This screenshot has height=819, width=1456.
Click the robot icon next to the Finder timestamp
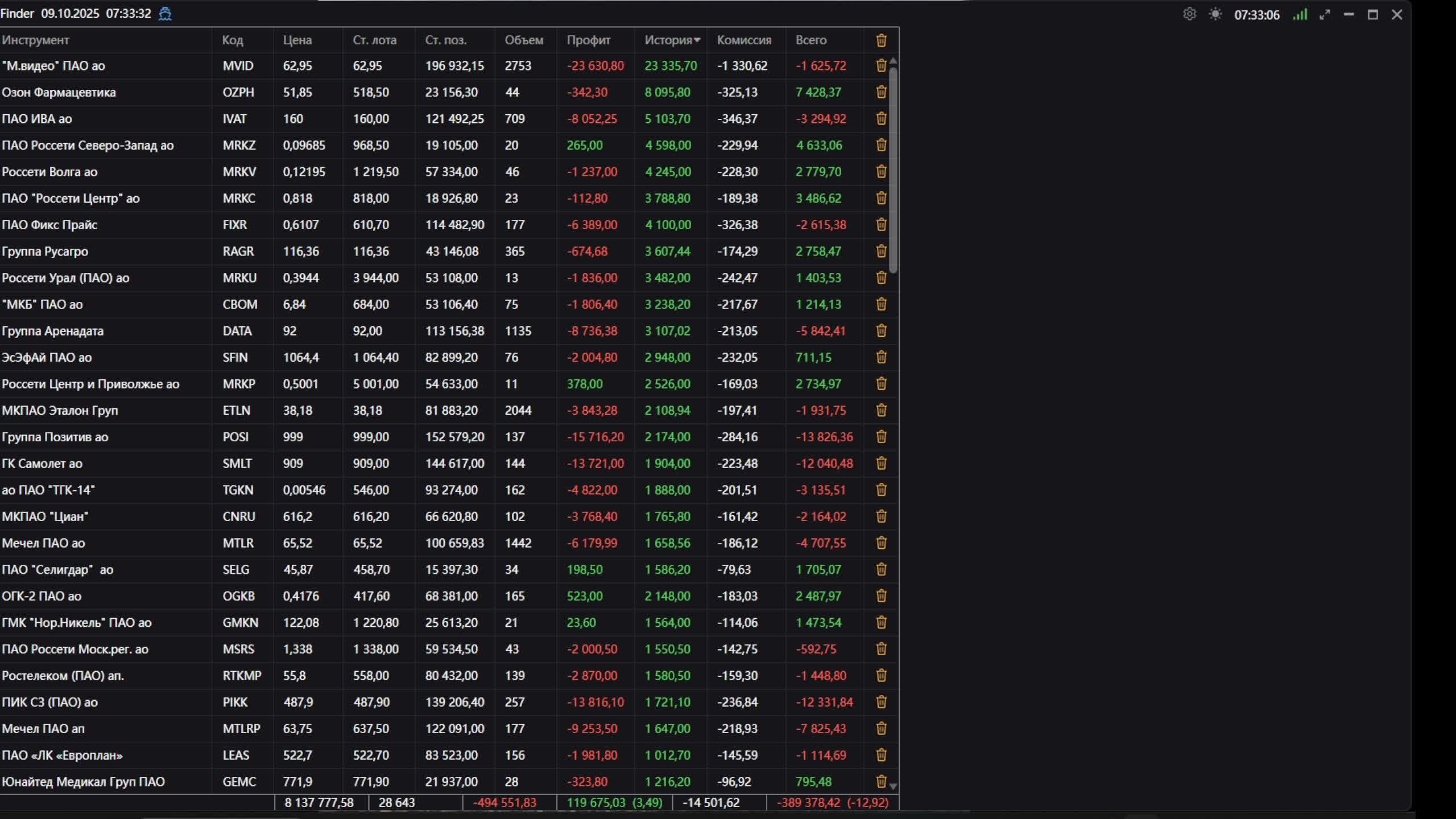(165, 14)
